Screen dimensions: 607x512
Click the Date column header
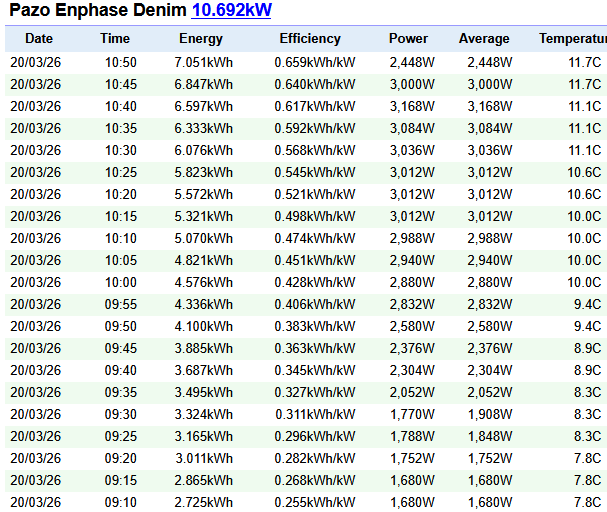pos(39,39)
